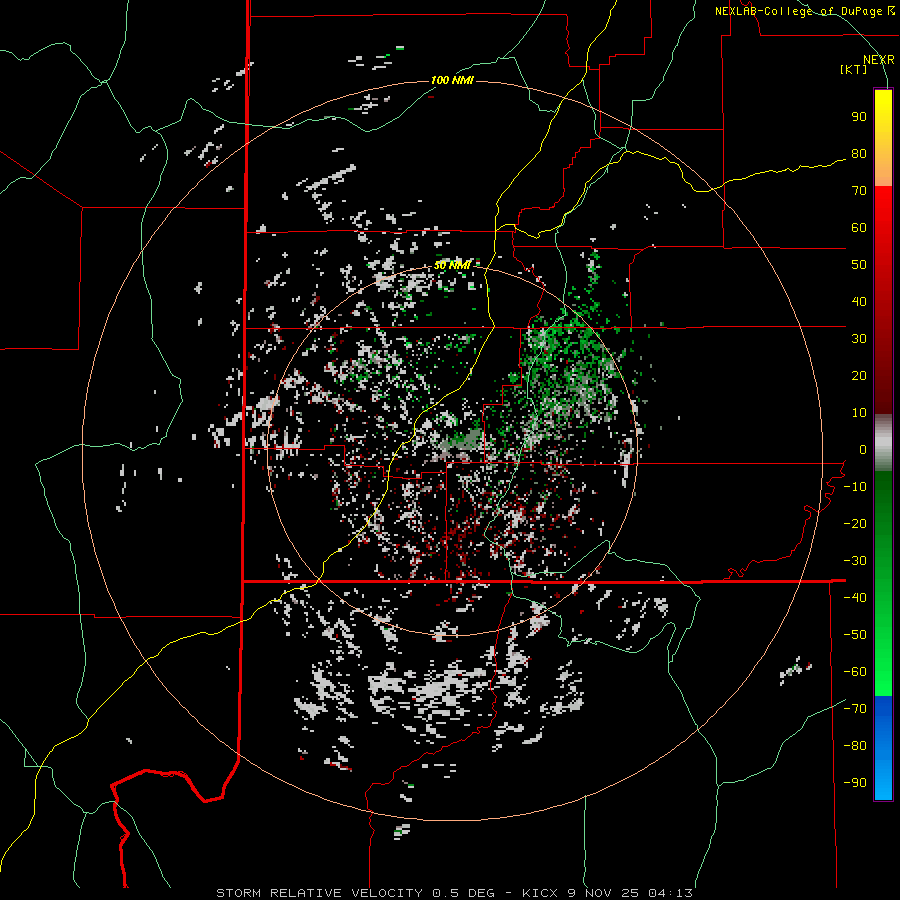Click the 90 value on the velocity scale
This screenshot has height=900, width=900.
coord(859,117)
